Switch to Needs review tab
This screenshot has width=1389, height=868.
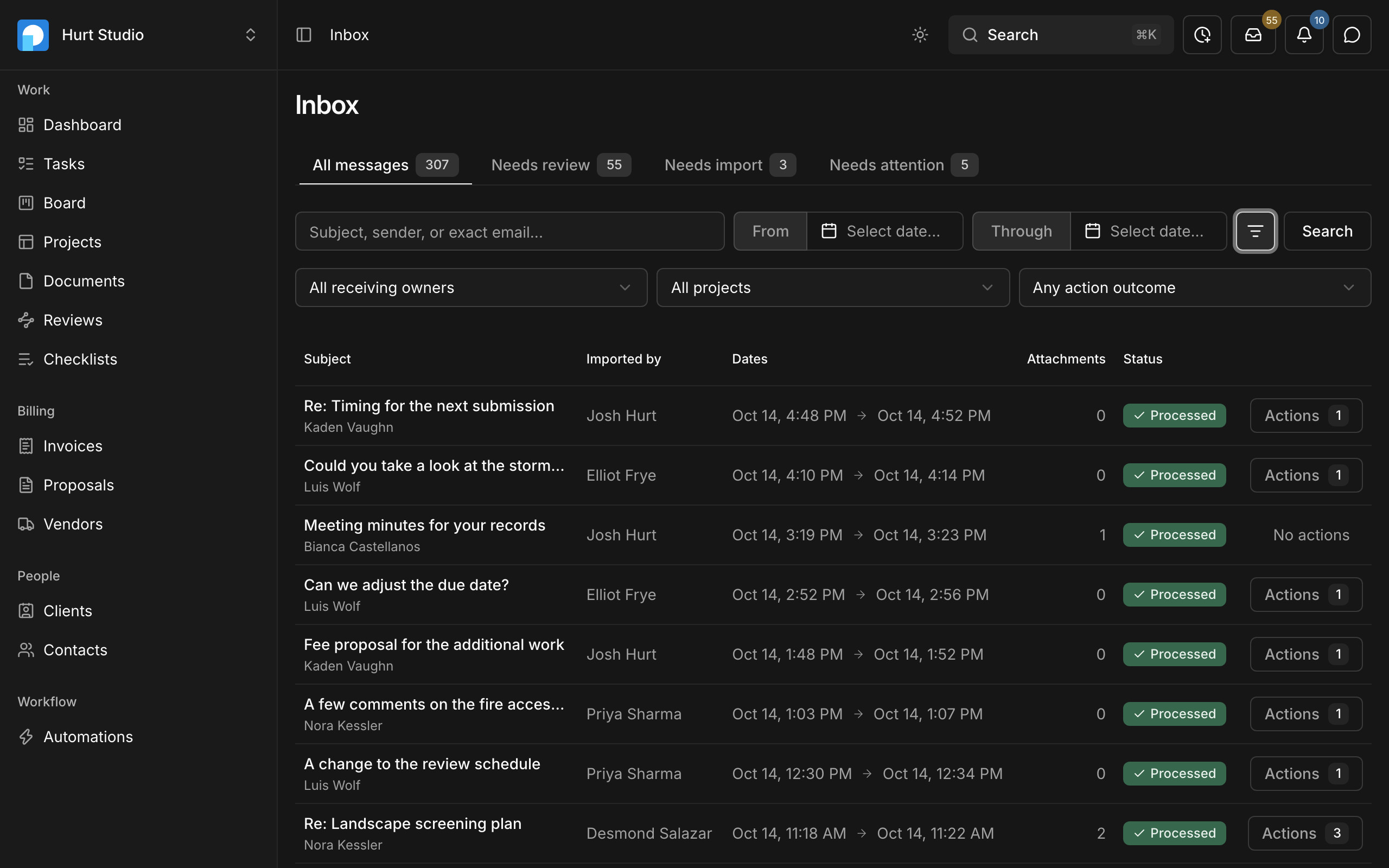click(x=561, y=165)
